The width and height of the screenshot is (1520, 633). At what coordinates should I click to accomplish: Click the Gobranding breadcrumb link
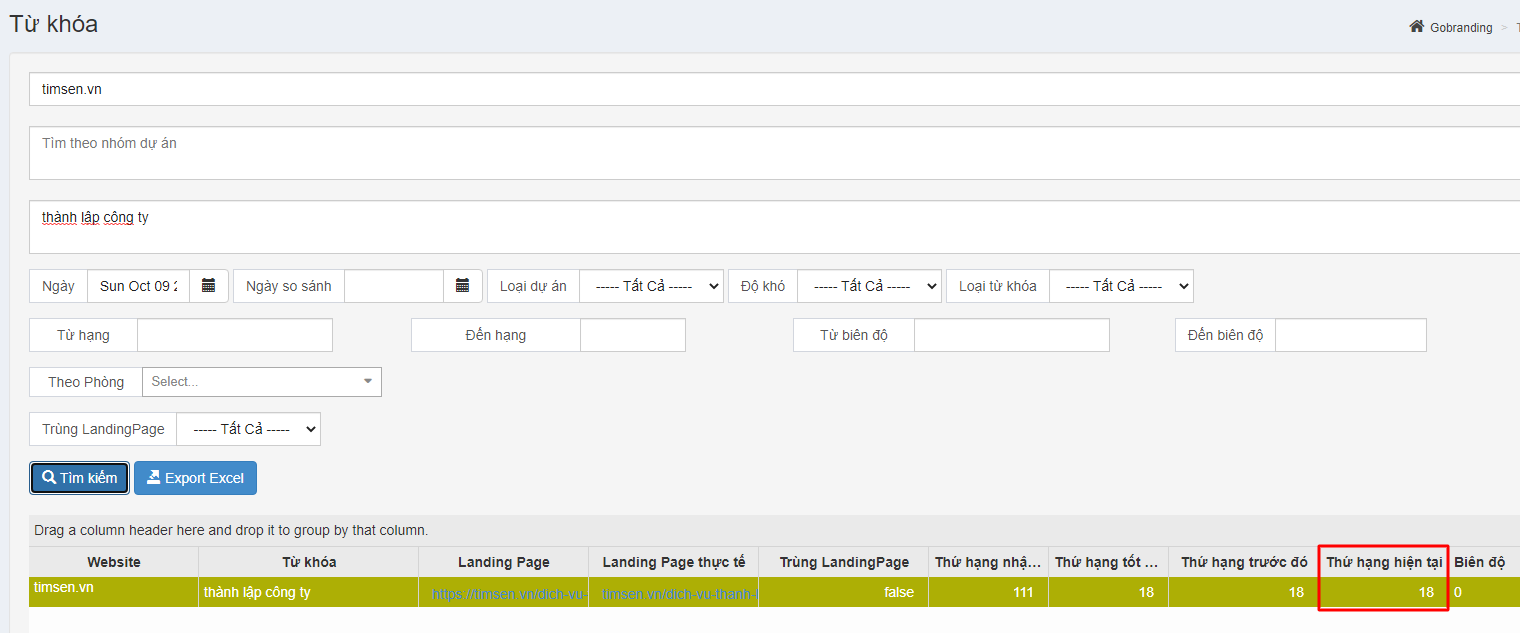(x=1460, y=28)
